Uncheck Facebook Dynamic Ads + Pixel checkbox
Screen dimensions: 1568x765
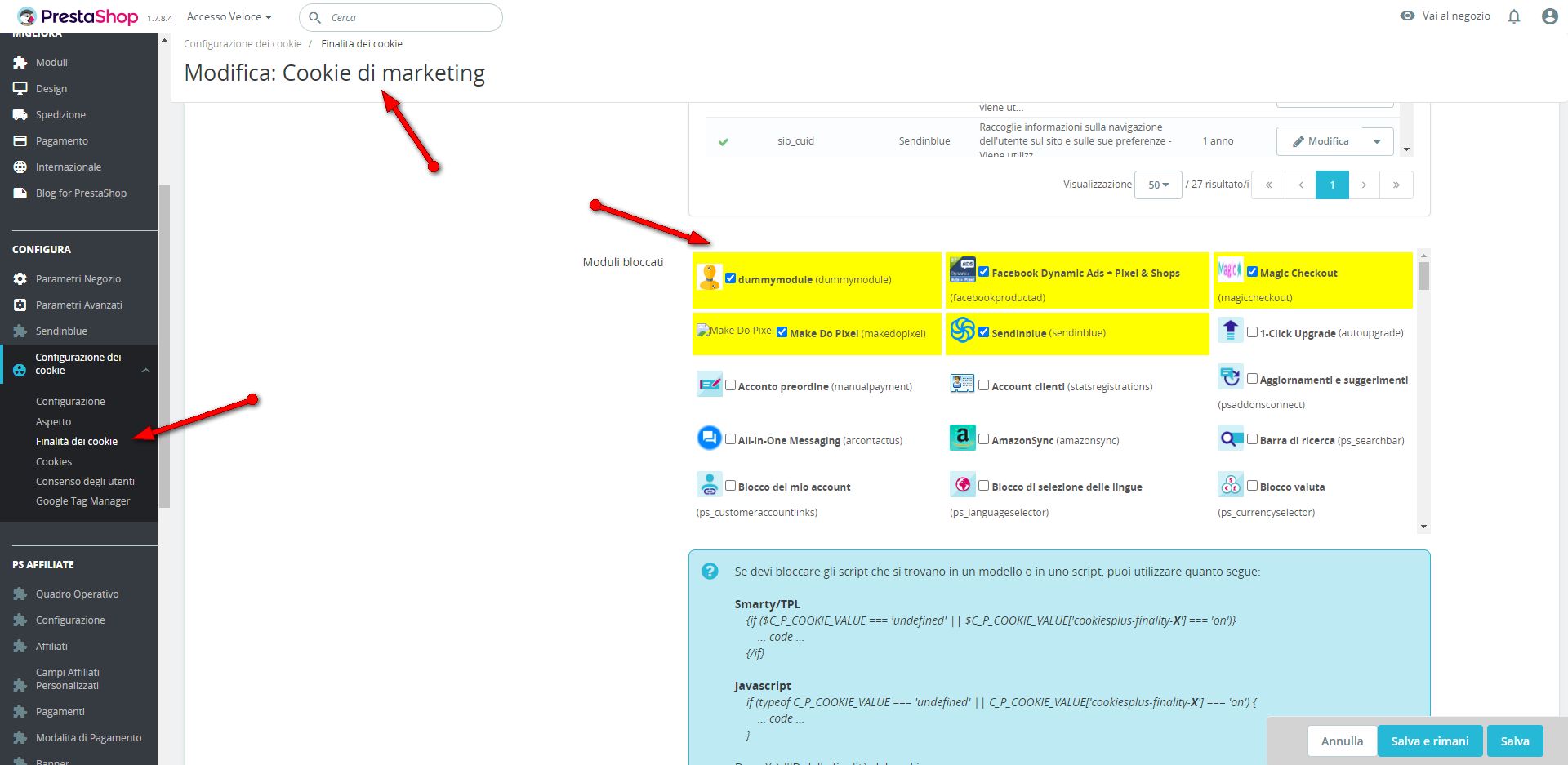(x=984, y=271)
